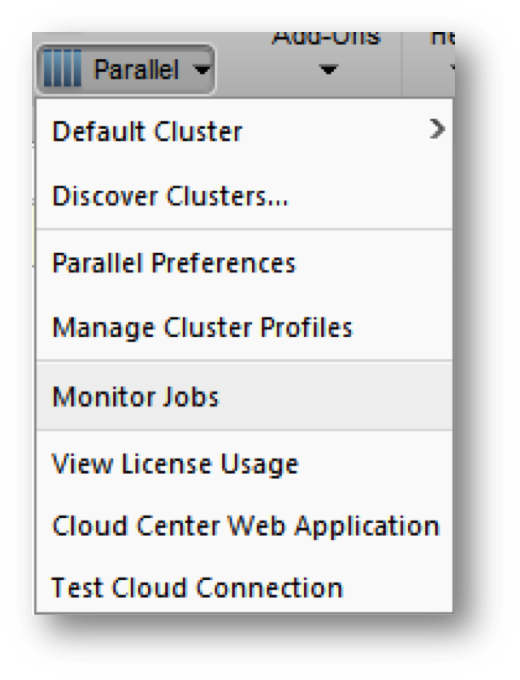The image size is (520, 680).
Task: Click the Parallel button label
Action: click(136, 70)
